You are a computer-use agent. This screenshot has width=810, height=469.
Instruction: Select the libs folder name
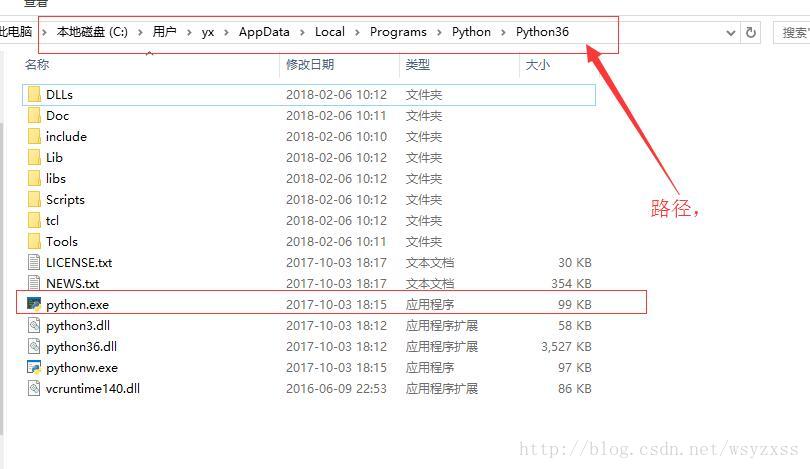pos(56,179)
